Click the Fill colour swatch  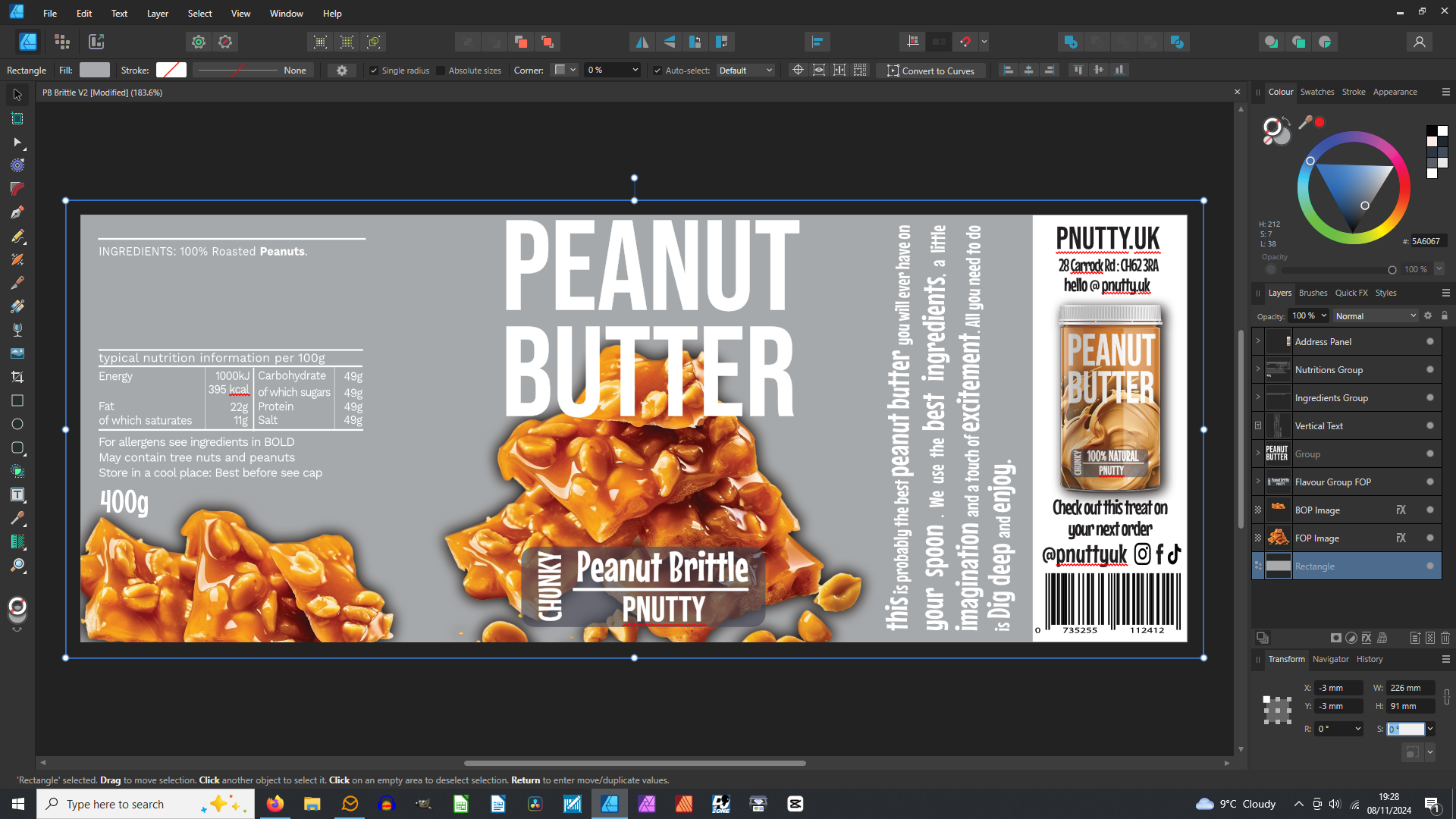pos(95,70)
